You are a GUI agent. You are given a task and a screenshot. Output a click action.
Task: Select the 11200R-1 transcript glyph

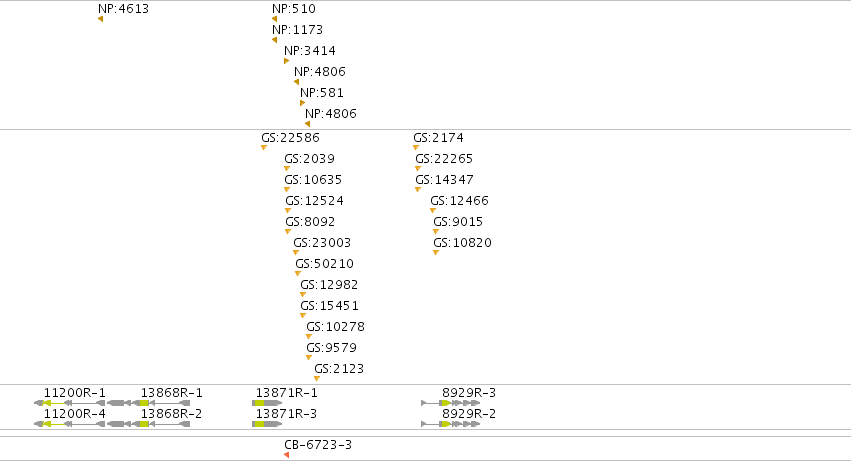click(69, 403)
